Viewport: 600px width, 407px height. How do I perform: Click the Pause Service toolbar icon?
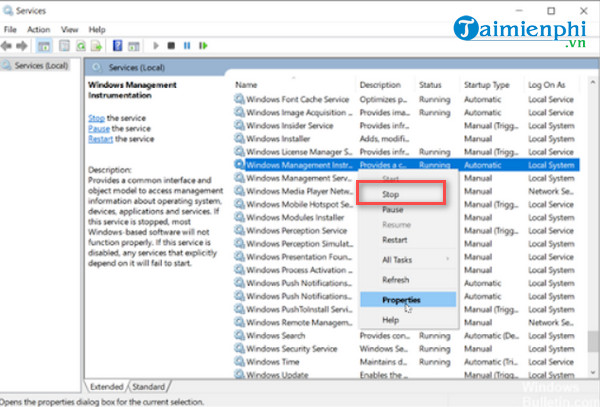tap(187, 46)
